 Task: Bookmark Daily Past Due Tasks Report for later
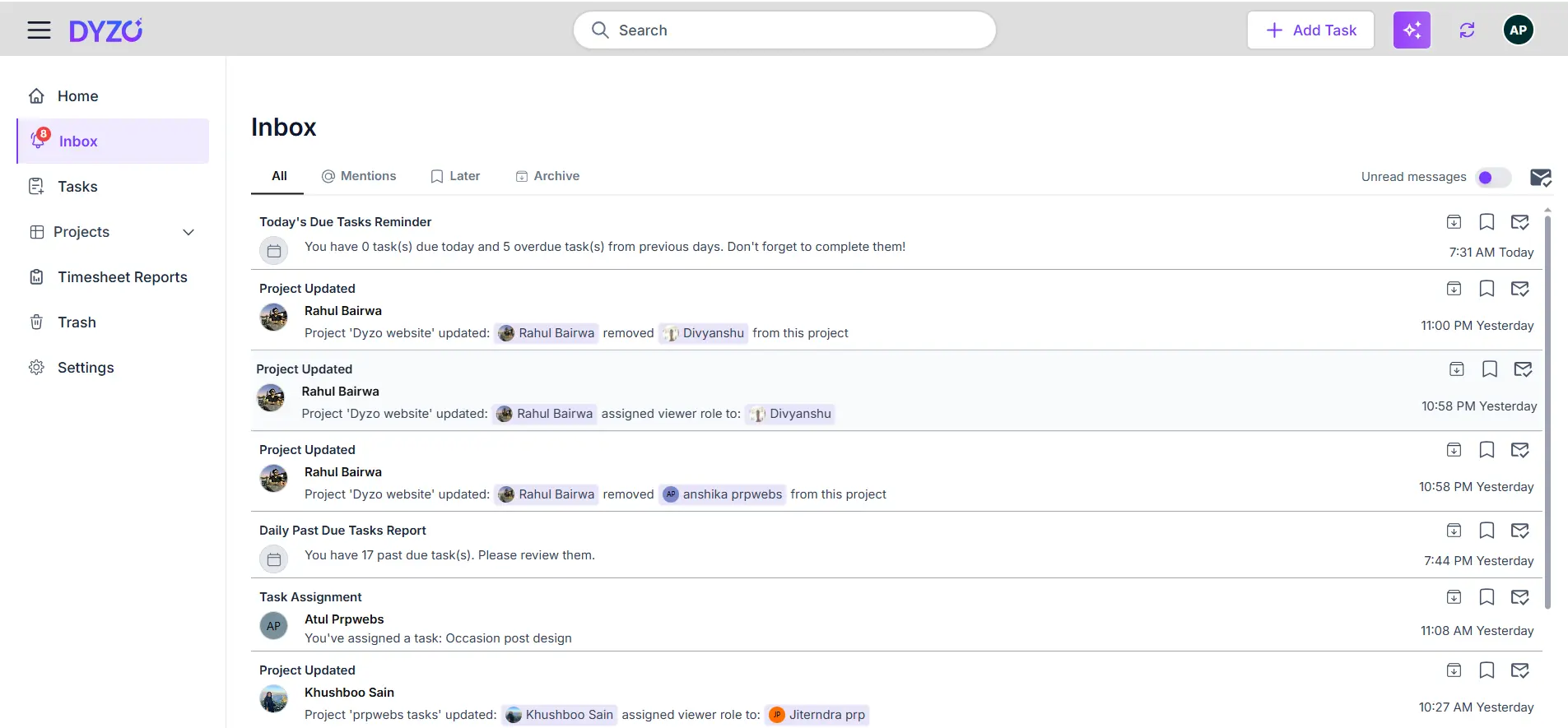click(1487, 531)
